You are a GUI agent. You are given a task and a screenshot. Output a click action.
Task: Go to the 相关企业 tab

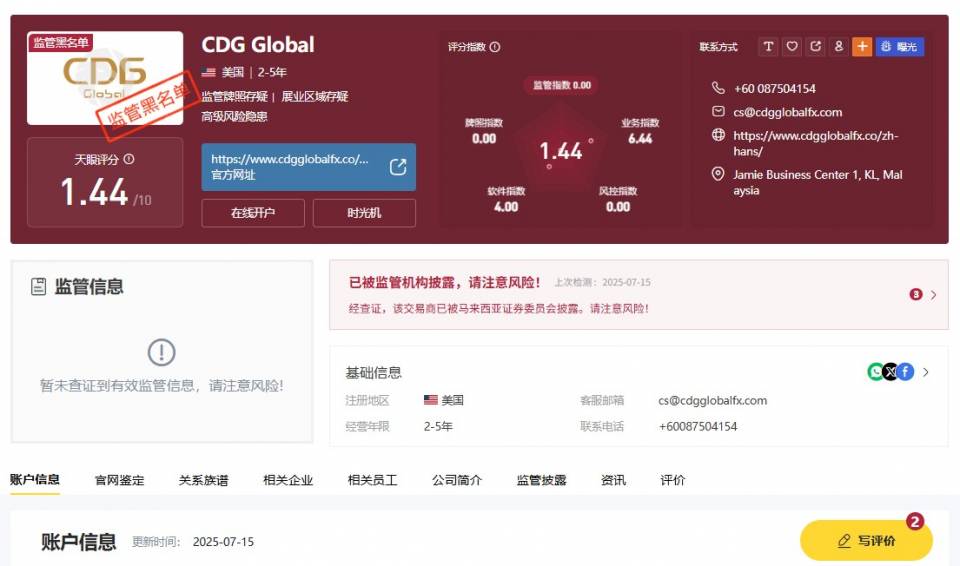point(288,480)
